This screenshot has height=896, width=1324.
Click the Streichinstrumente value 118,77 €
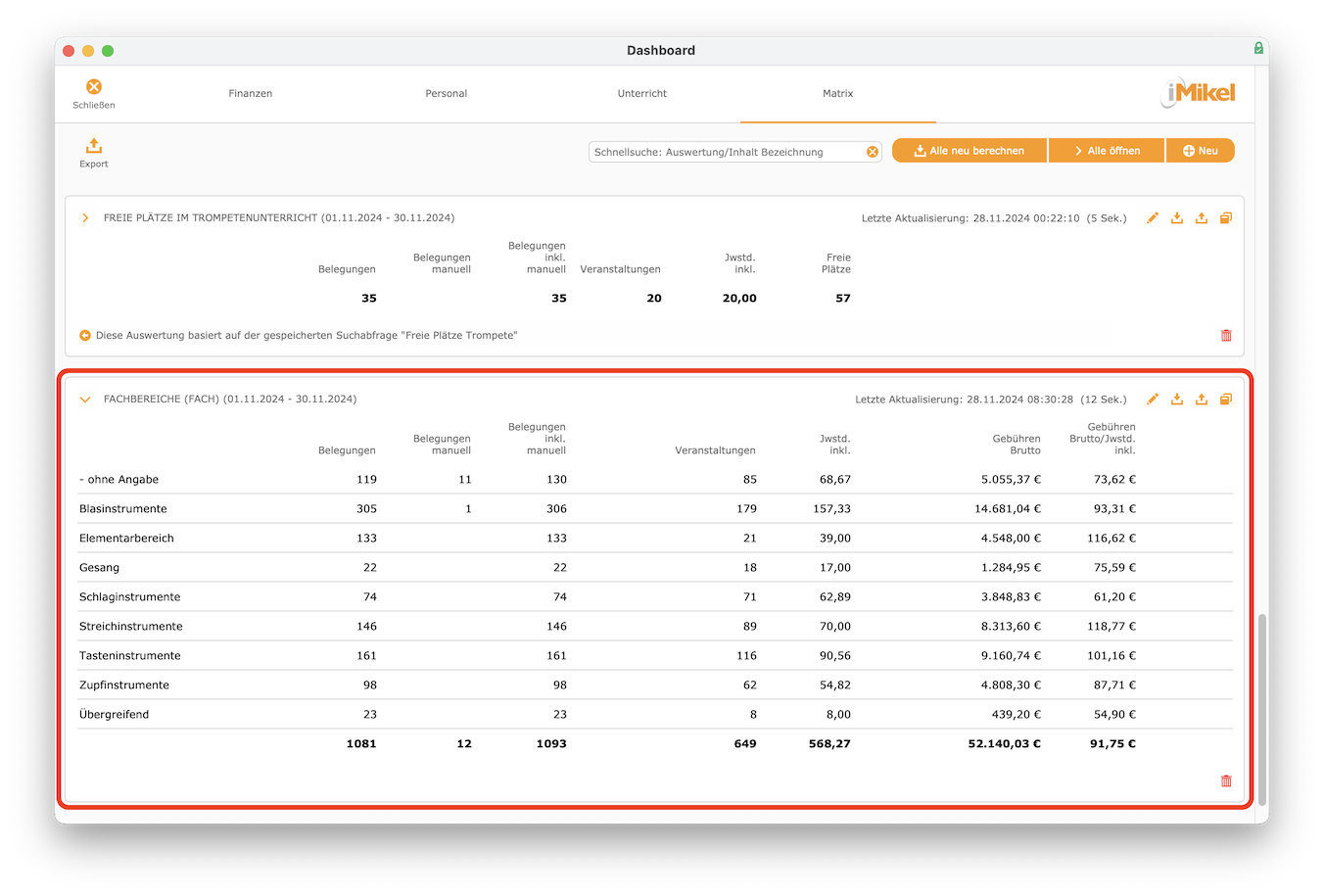1111,627
